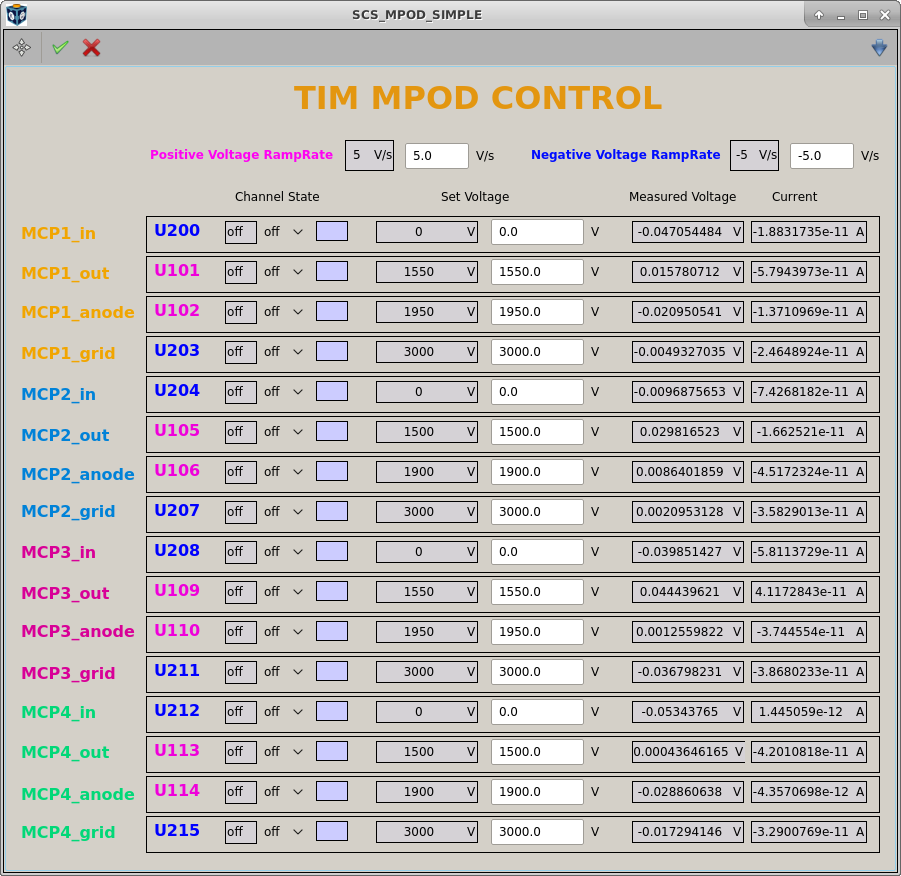Expand state dropdown for MCP3_in U208
The height and width of the screenshot is (876, 901).
[x=283, y=551]
